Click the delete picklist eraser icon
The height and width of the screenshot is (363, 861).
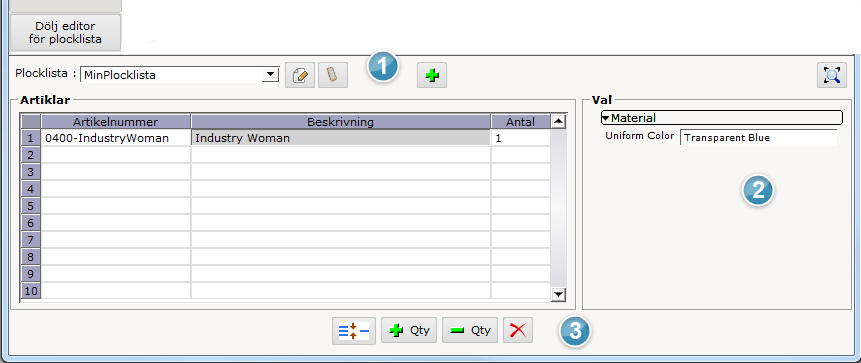tap(333, 75)
